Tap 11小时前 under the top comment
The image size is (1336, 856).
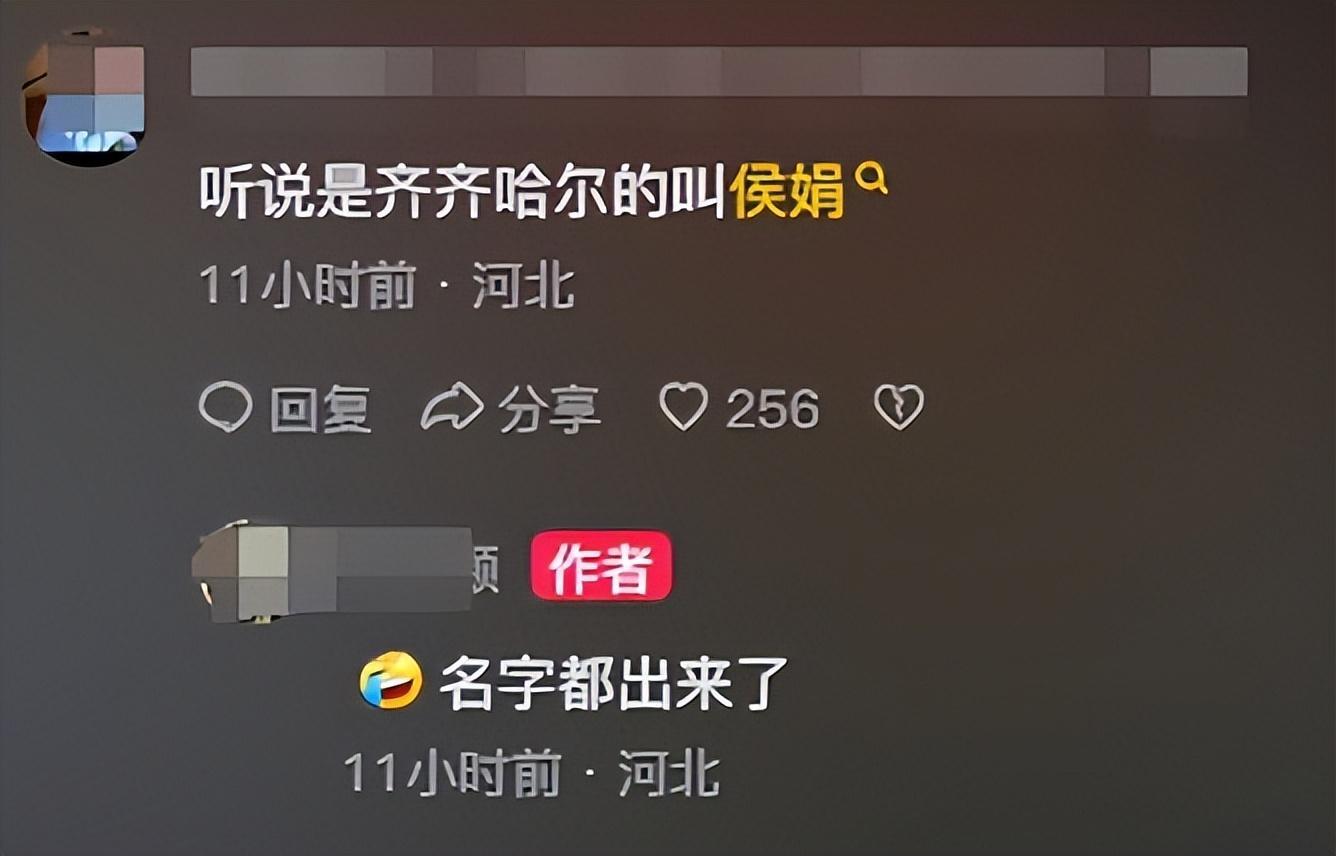click(308, 287)
